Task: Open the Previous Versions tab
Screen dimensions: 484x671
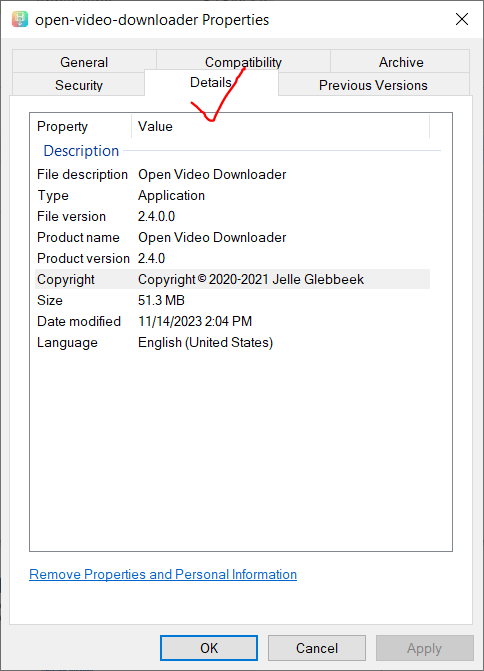Action: tap(373, 85)
